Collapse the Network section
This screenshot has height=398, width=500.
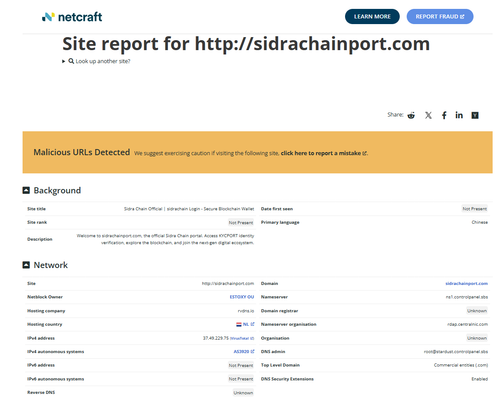point(26,265)
